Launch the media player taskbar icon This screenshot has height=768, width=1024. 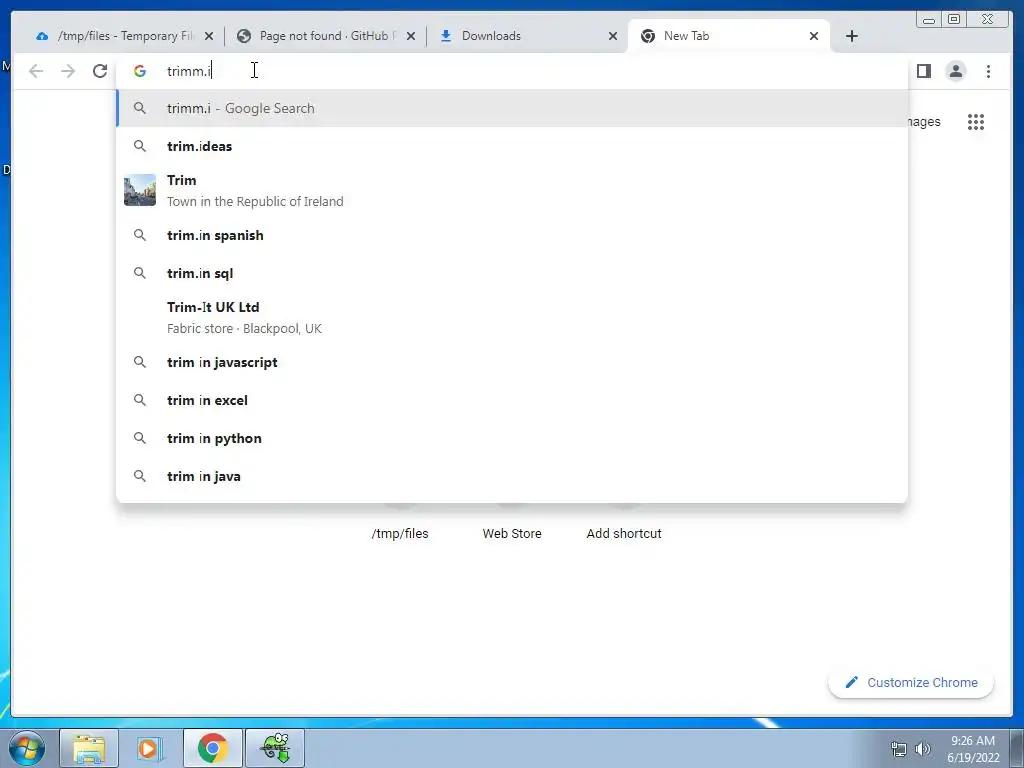point(149,748)
